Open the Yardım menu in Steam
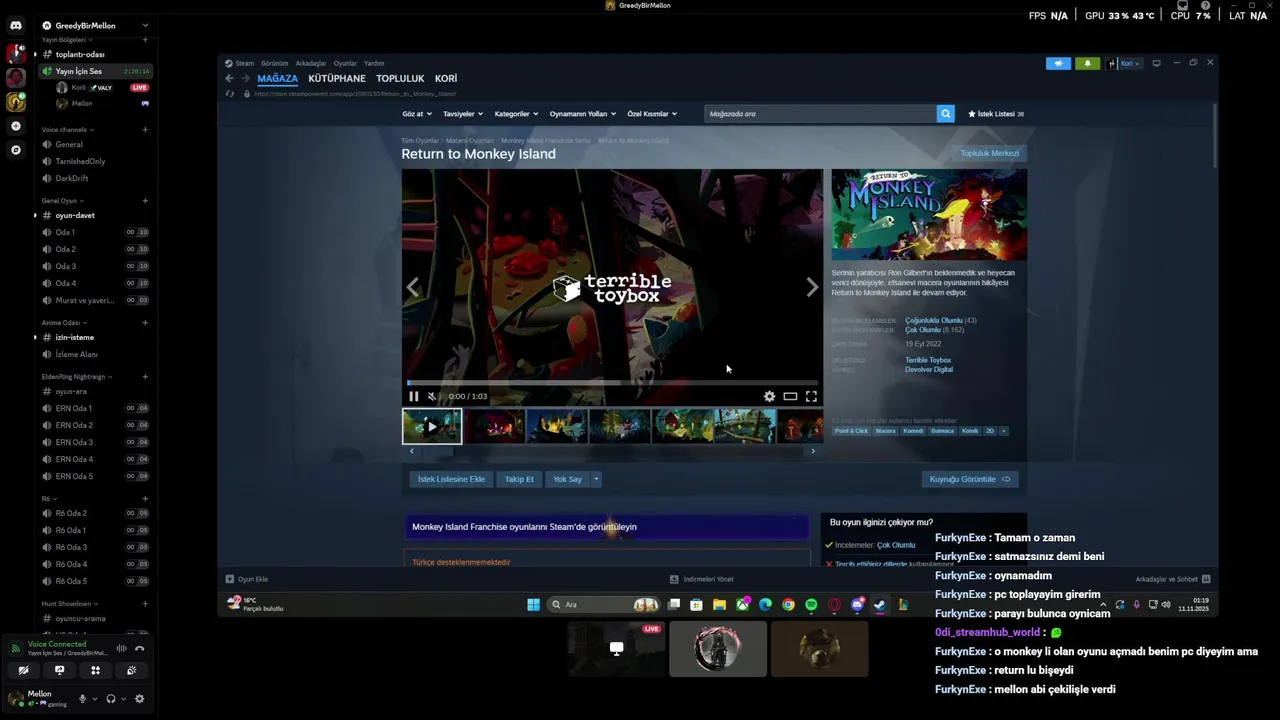 pos(373,63)
